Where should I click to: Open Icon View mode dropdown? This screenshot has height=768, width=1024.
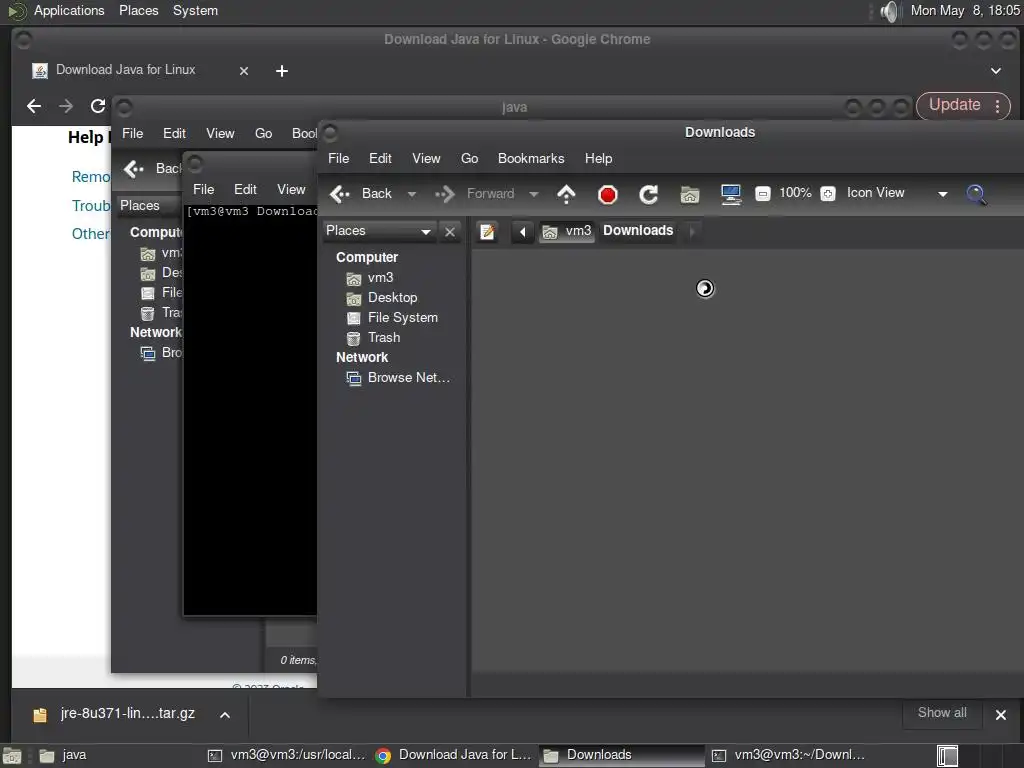point(897,193)
